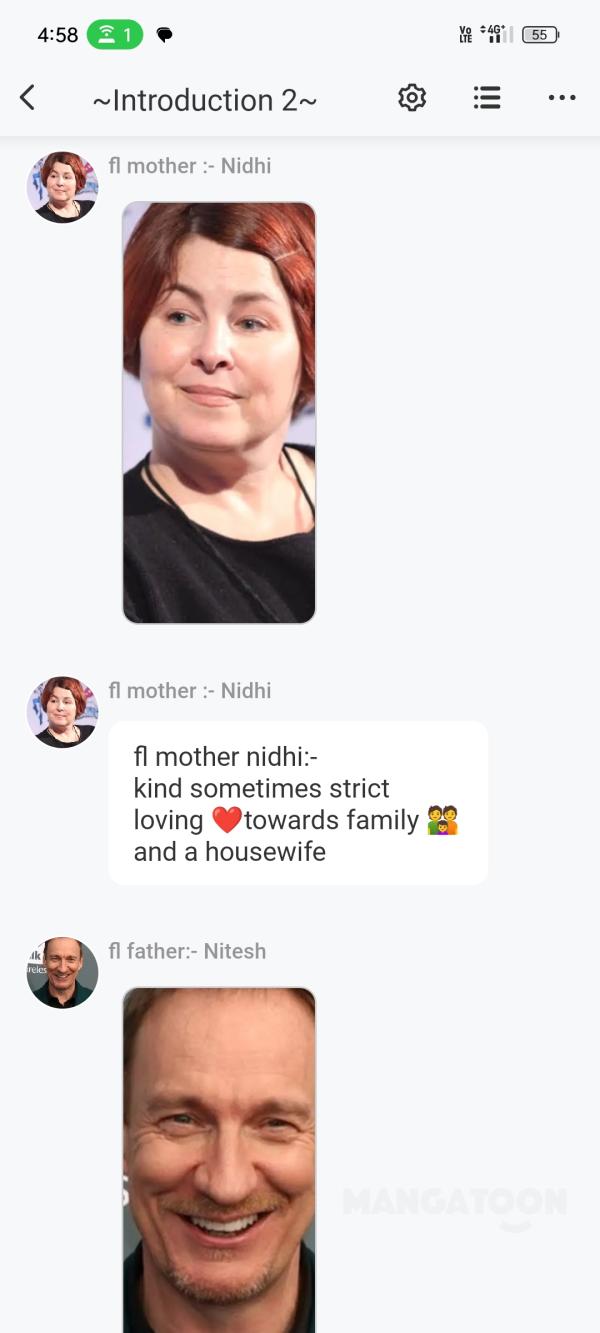Tap the battery indicator showing 55
Viewport: 600px width, 1333px height.
(x=539, y=33)
